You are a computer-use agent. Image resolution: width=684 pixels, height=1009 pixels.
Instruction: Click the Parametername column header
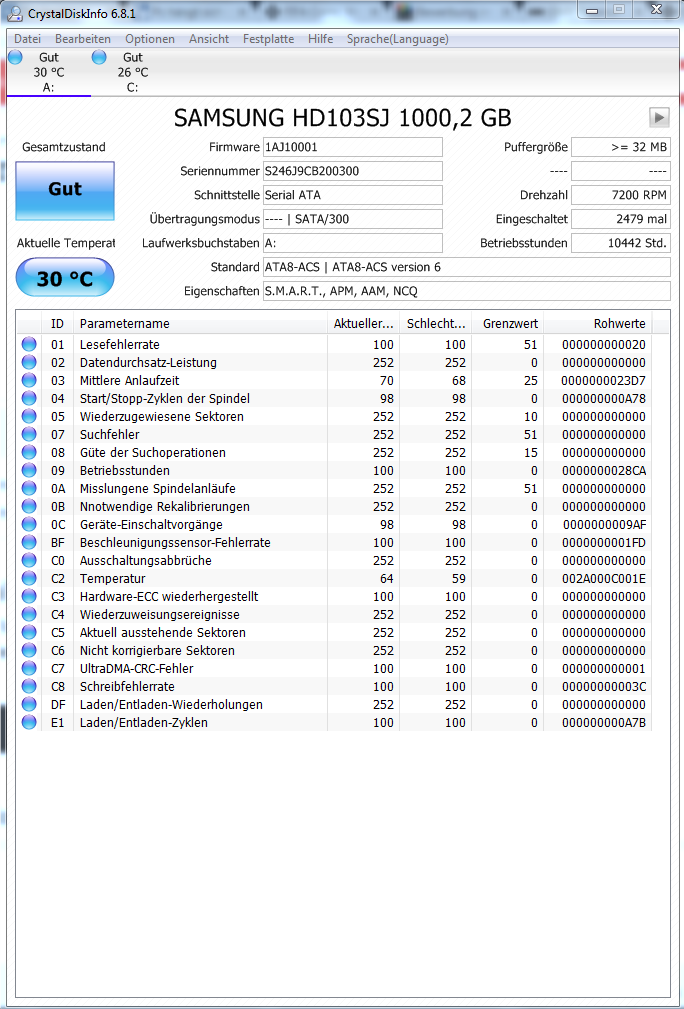(200, 324)
